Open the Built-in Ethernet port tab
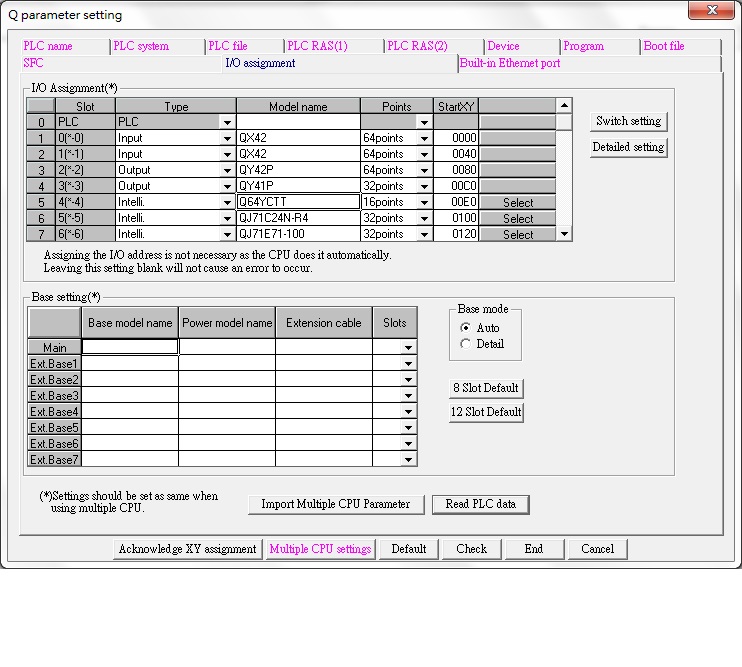Image resolution: width=742 pixels, height=667 pixels. pyautogui.click(x=510, y=63)
